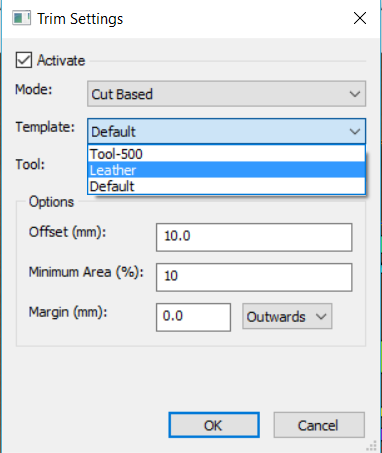The width and height of the screenshot is (382, 453).
Task: Click the Template dropdown chevron arrow
Action: click(x=355, y=131)
